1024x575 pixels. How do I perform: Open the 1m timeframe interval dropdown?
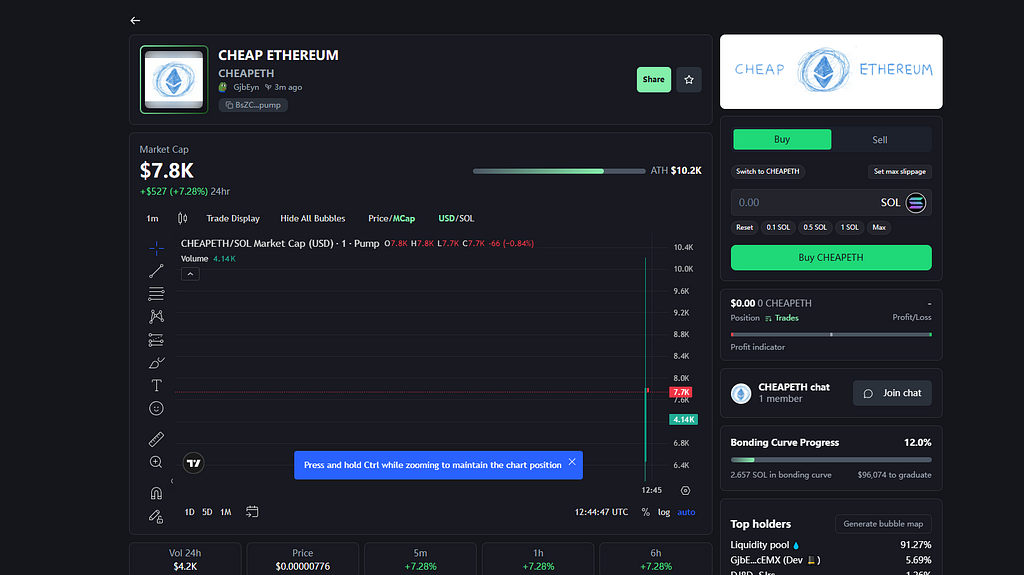tap(152, 218)
